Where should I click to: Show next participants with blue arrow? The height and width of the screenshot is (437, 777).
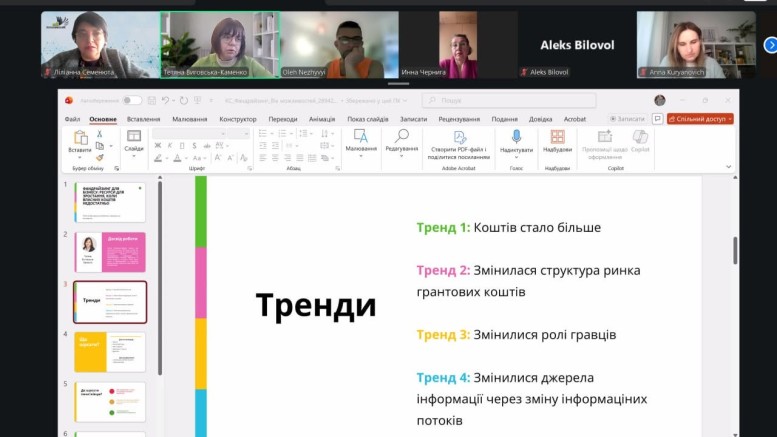[770, 45]
